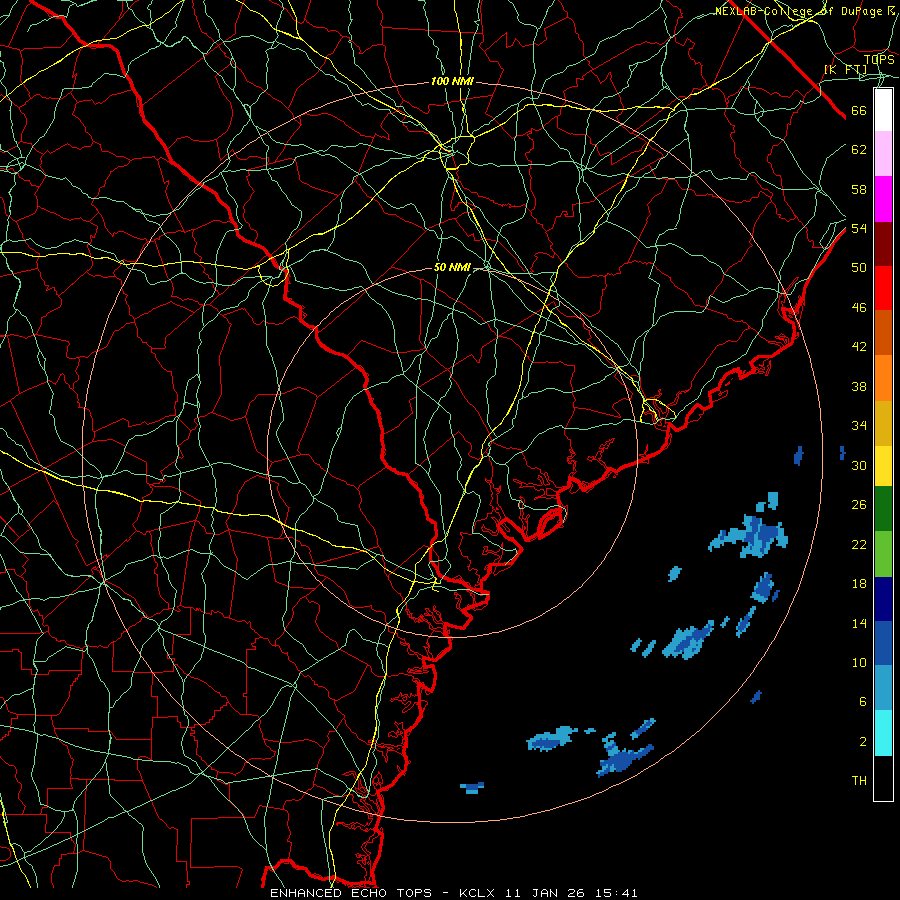Click the 'TOPS' legend title

pyautogui.click(x=879, y=59)
